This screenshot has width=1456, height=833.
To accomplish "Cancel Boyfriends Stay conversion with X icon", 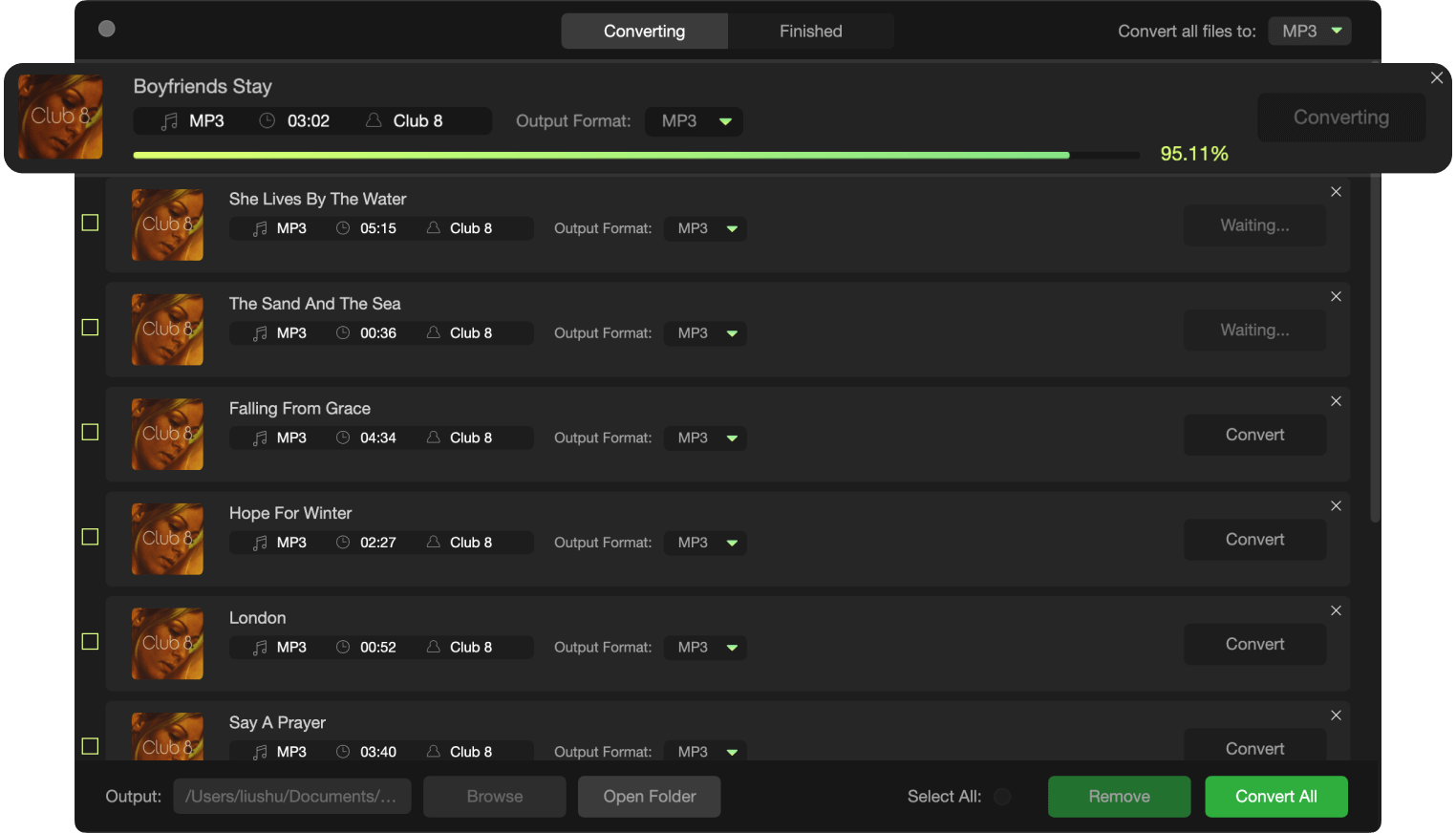I will pos(1436,78).
